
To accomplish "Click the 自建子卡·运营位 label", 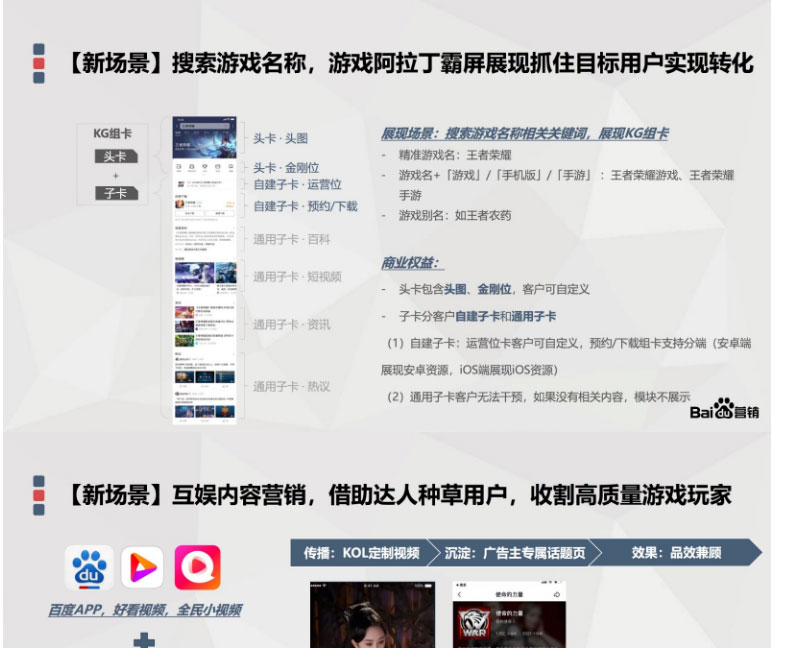I will (x=297, y=184).
